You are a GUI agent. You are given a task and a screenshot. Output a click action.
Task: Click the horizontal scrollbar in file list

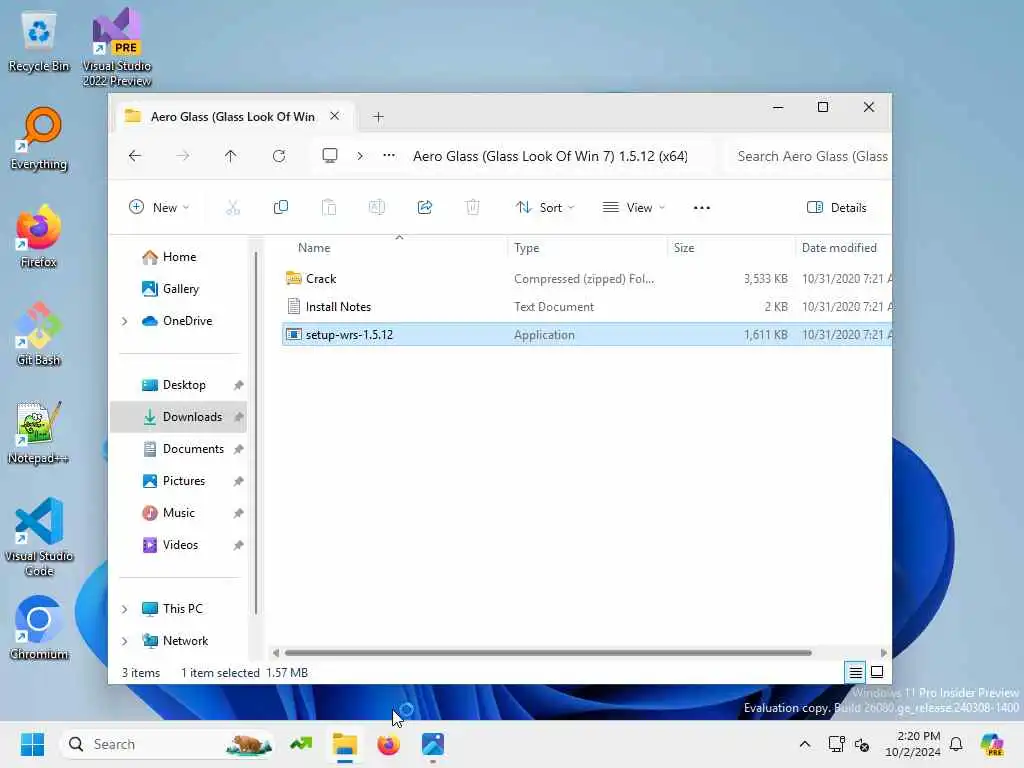tap(548, 652)
